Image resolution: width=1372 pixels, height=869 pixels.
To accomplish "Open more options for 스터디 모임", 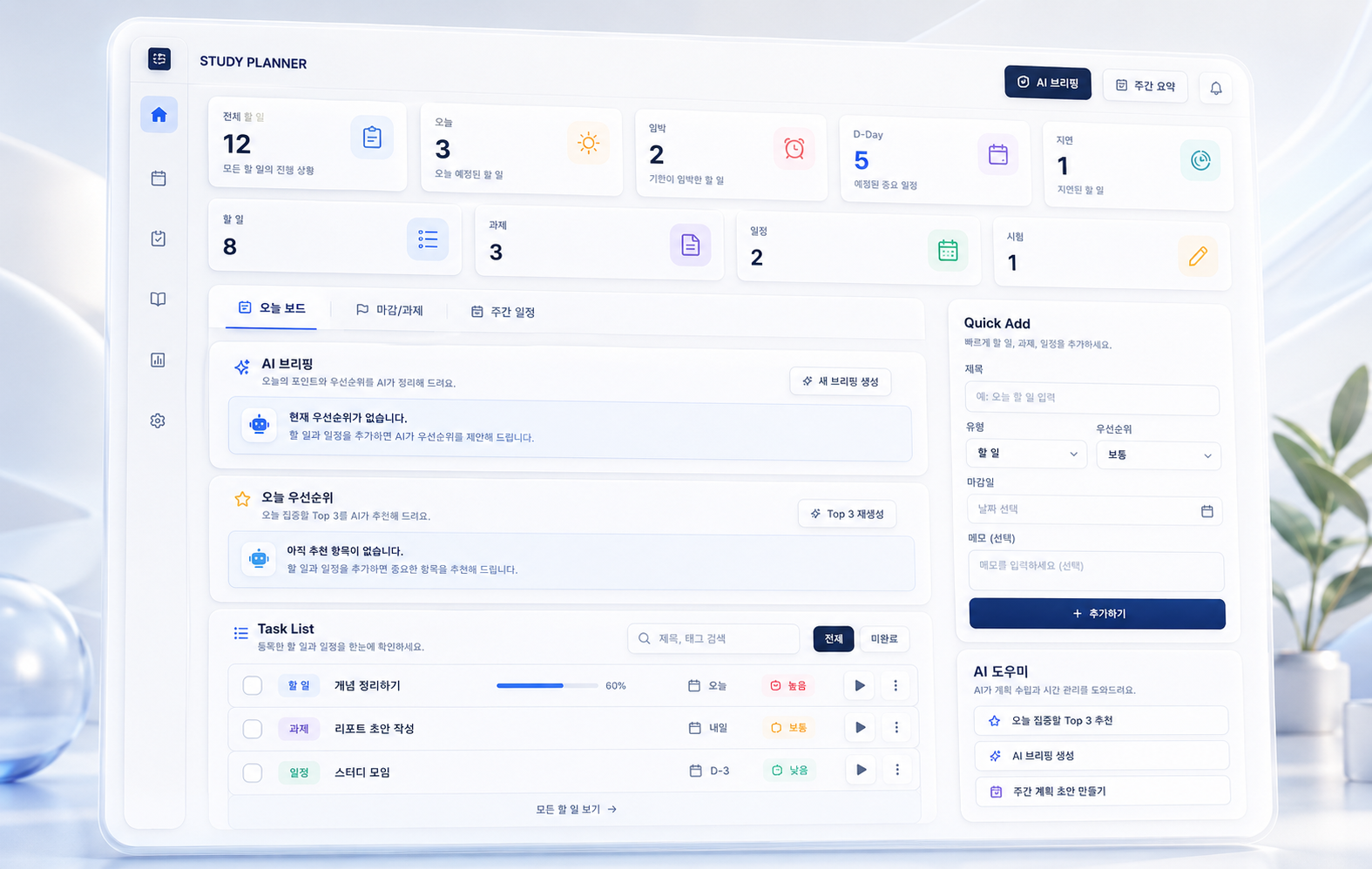I will click(897, 770).
